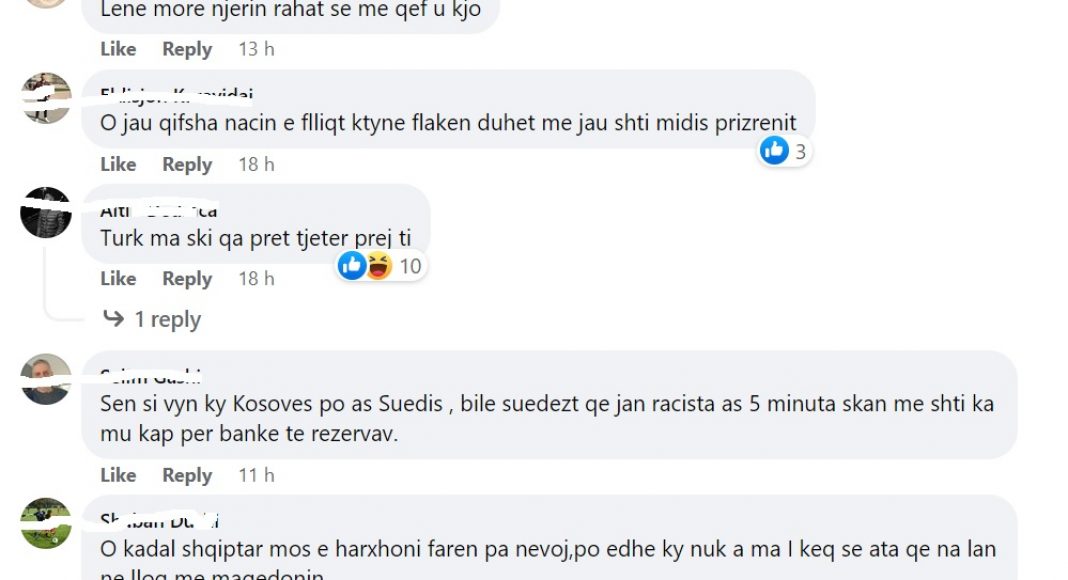Open dark avatar beside 'Turk ma ski' comment
The width and height of the screenshot is (1068, 580).
coord(46,212)
